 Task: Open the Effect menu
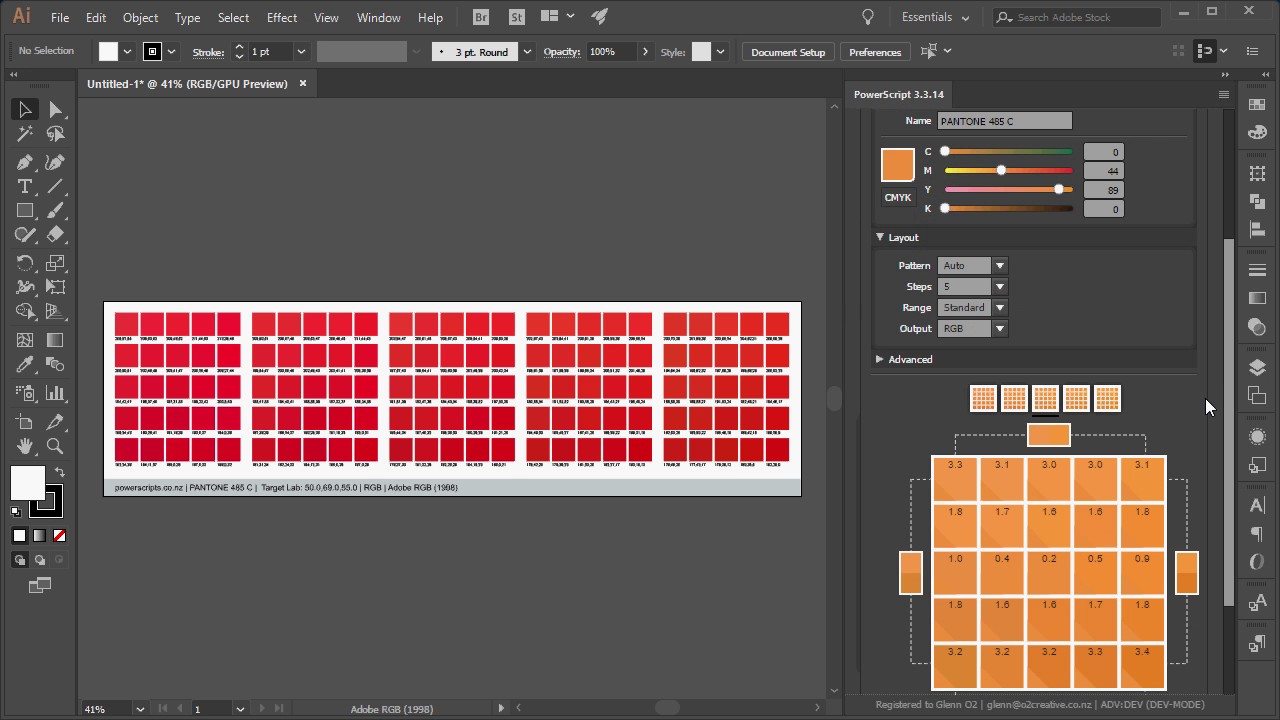pyautogui.click(x=282, y=18)
